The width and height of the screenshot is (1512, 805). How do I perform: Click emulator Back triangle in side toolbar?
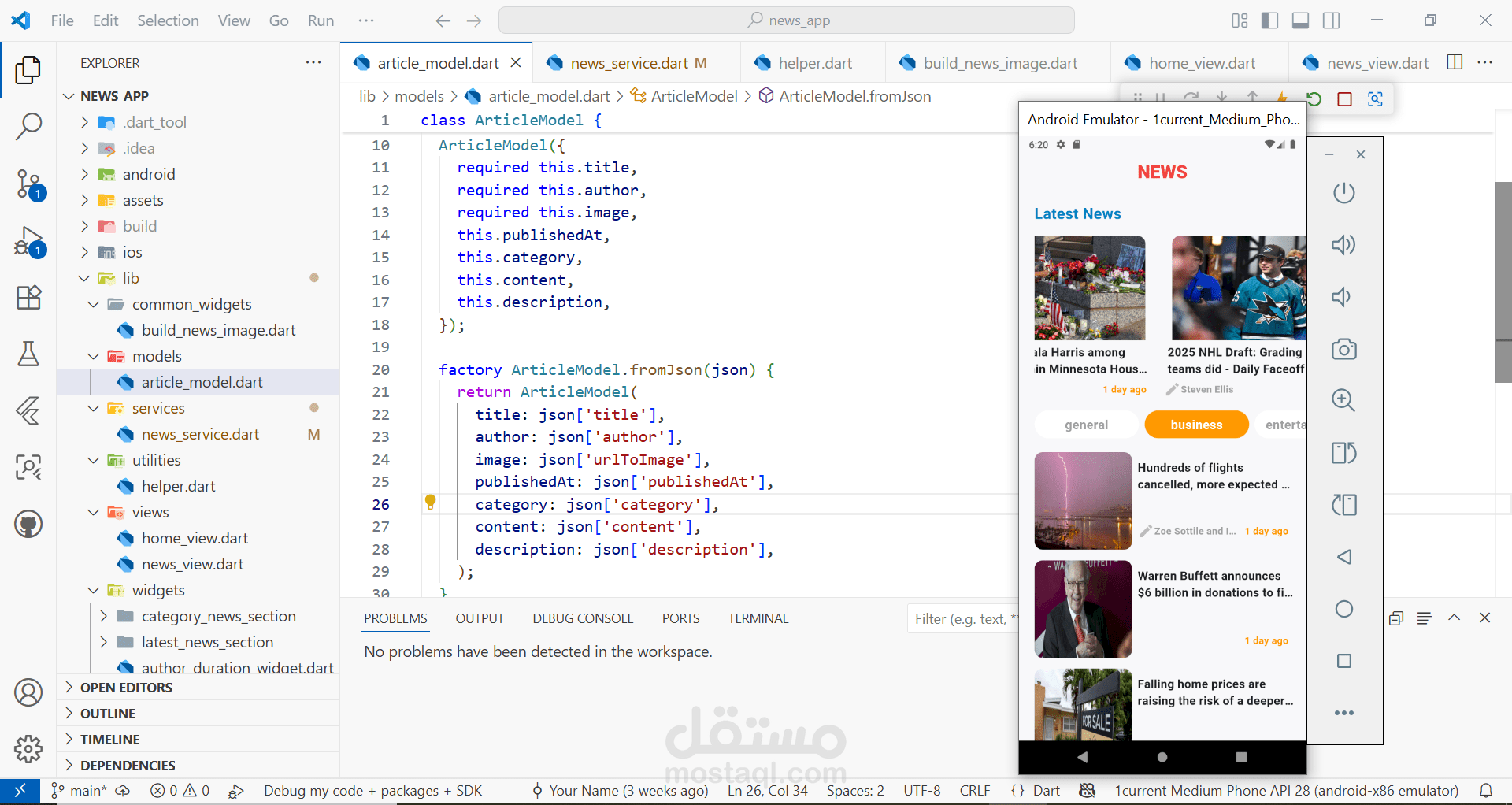coord(1344,557)
